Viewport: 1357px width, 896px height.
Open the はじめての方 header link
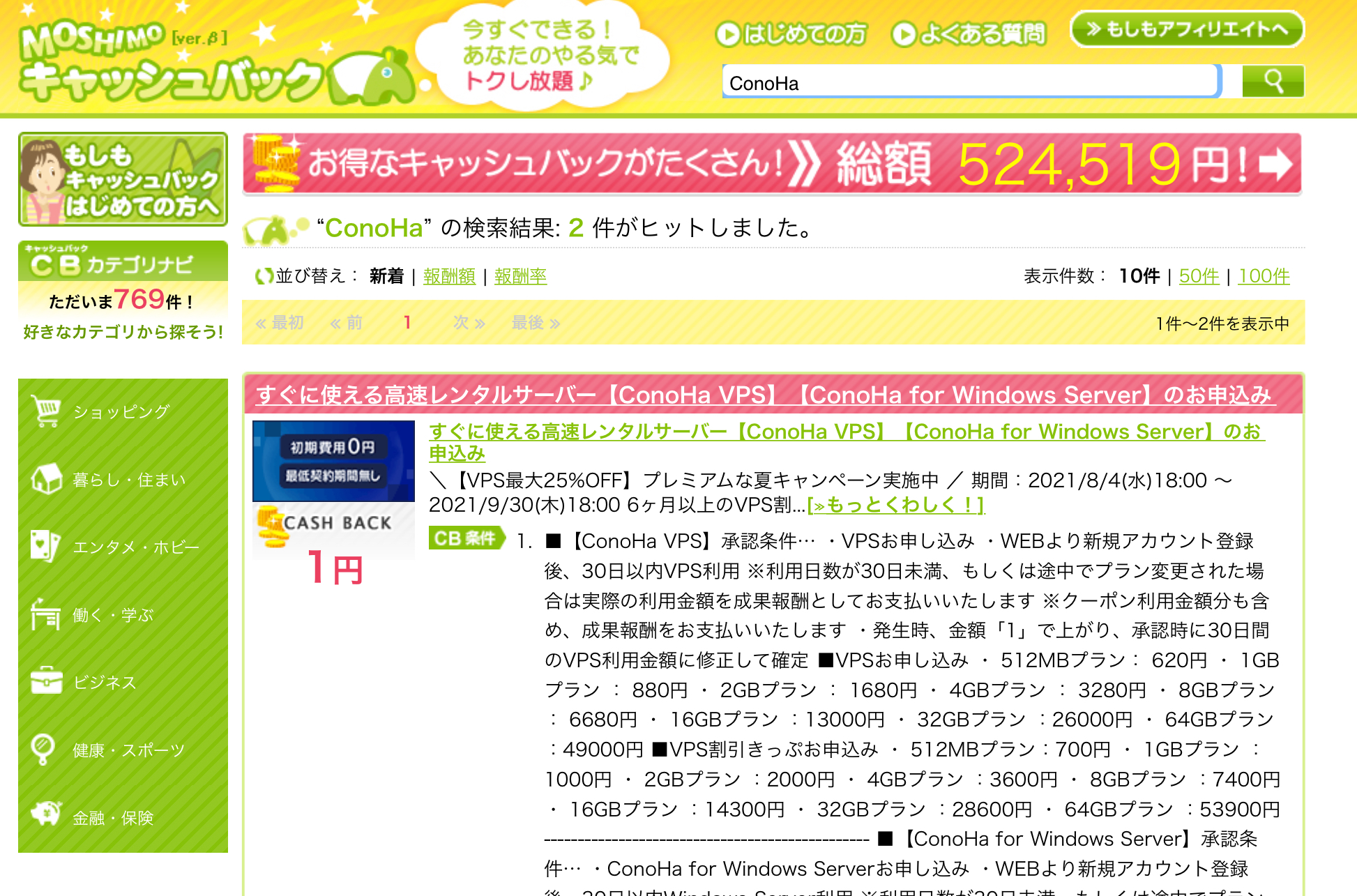[x=791, y=33]
